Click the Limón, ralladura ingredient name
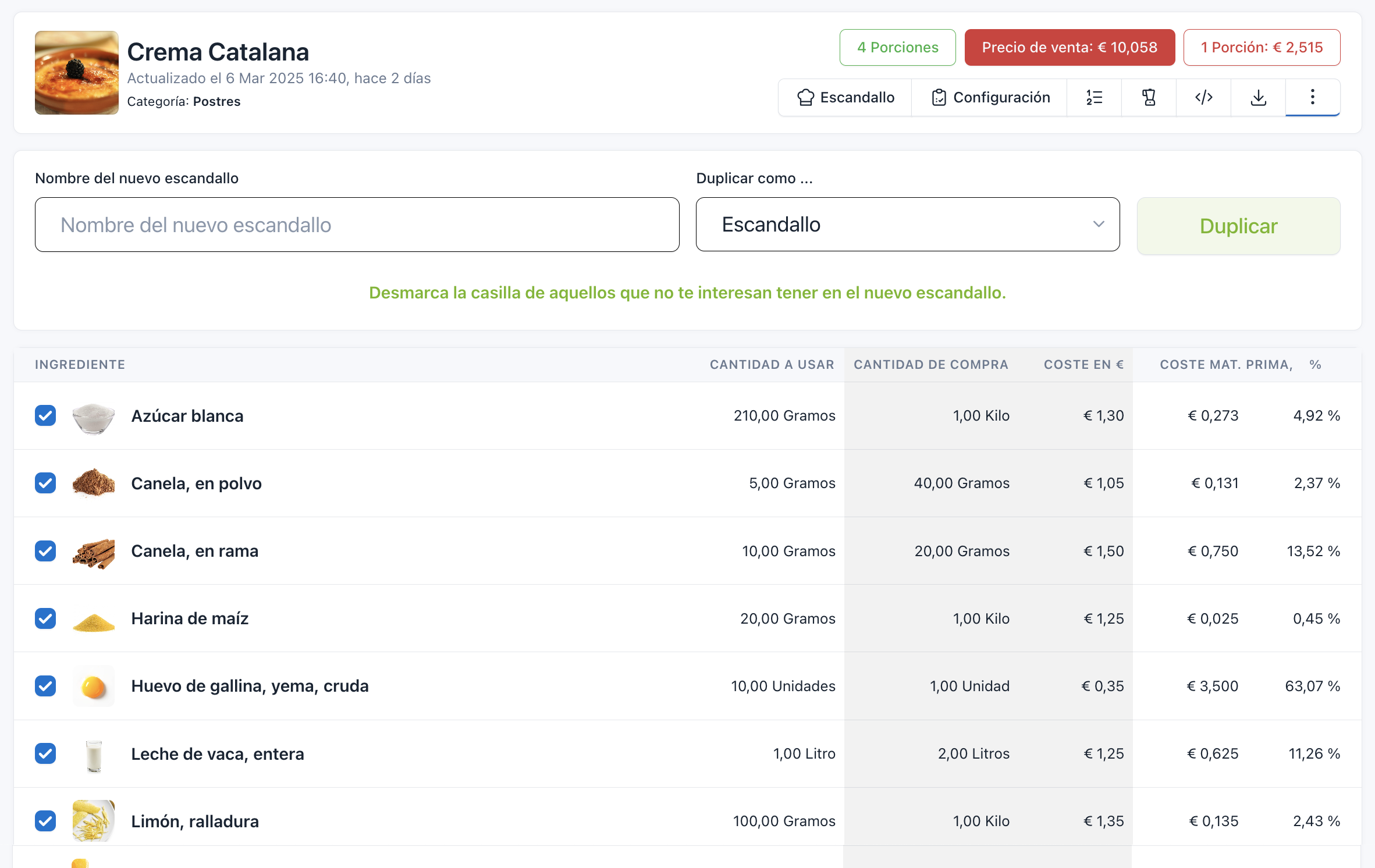Viewport: 1375px width, 868px height. [195, 821]
